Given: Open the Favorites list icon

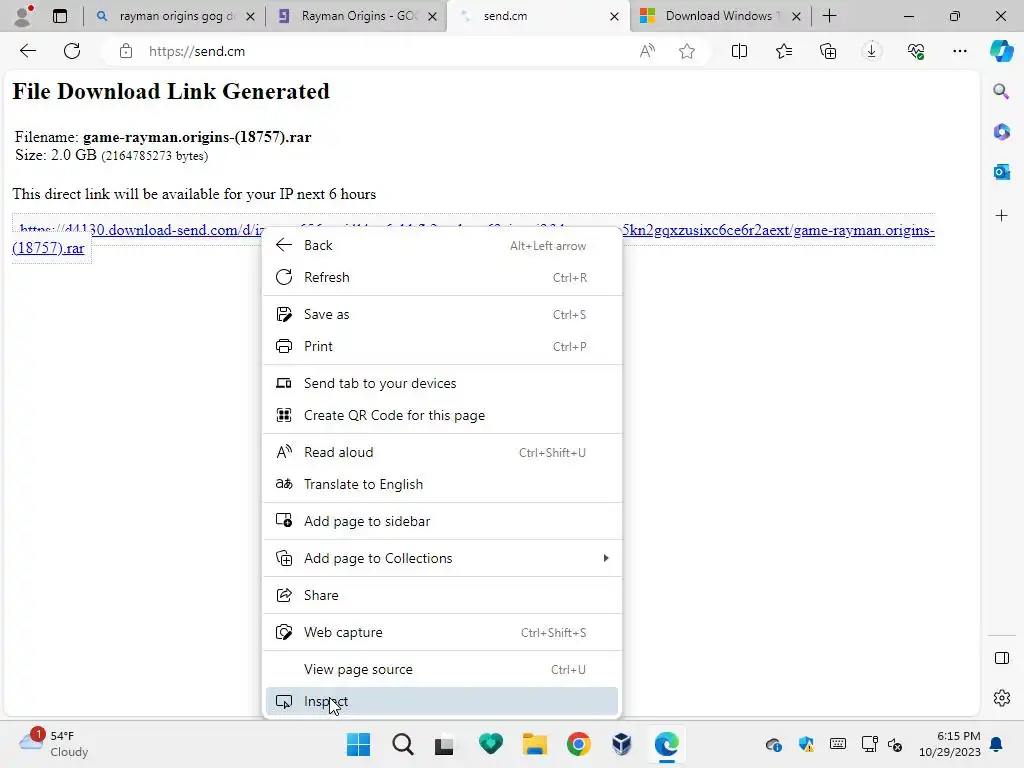Looking at the screenshot, I should [x=784, y=51].
